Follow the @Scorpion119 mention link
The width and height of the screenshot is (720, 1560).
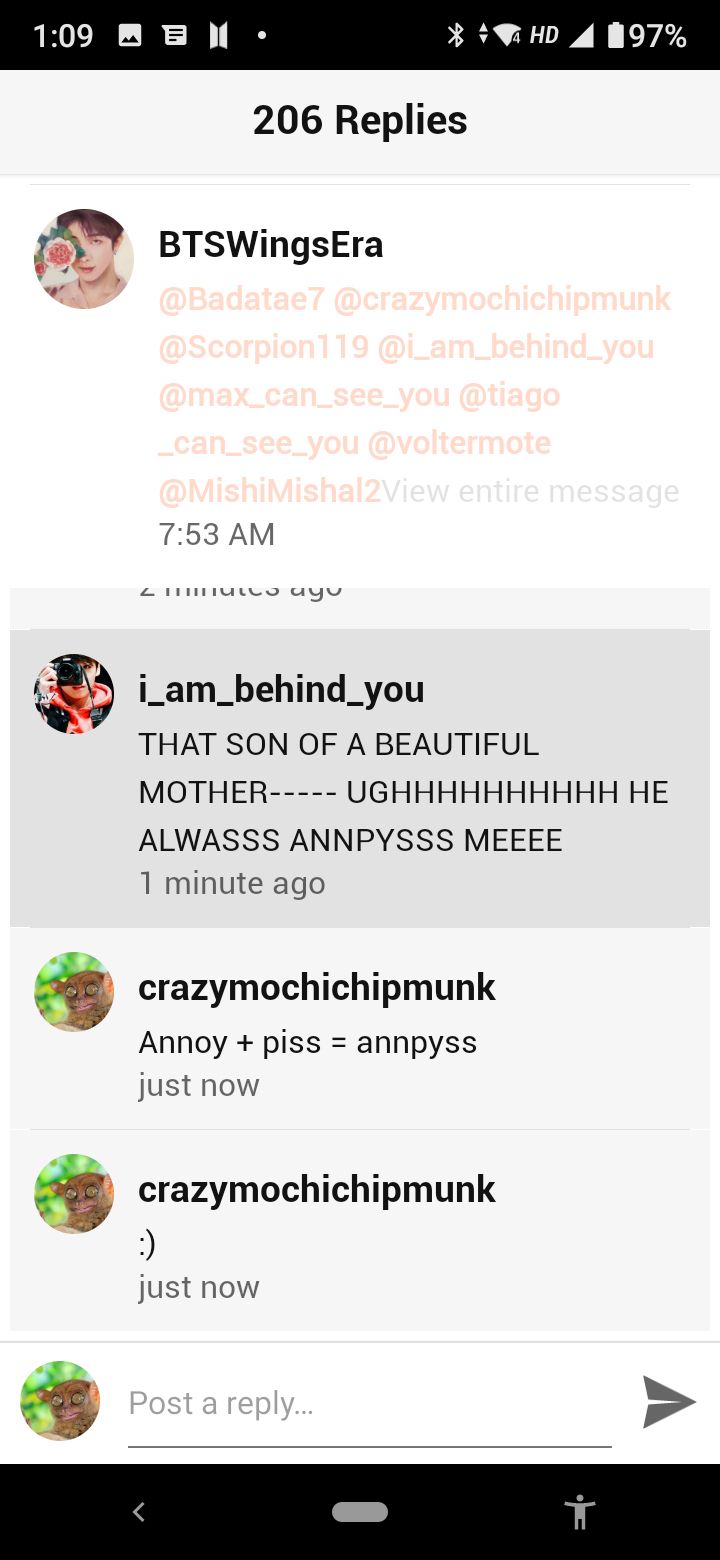263,346
